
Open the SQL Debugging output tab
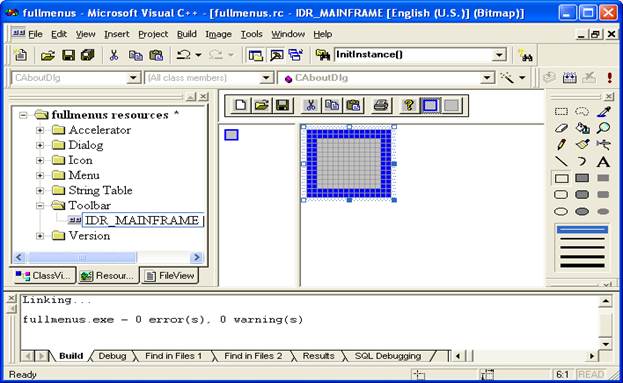point(388,356)
